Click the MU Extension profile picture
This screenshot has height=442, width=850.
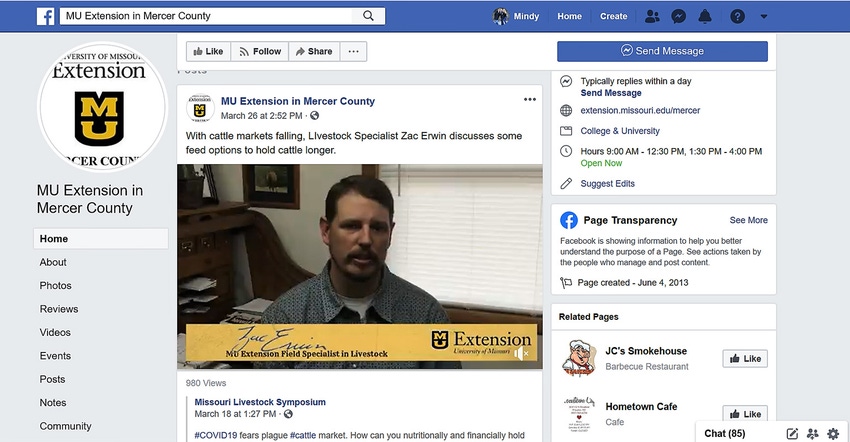101,107
